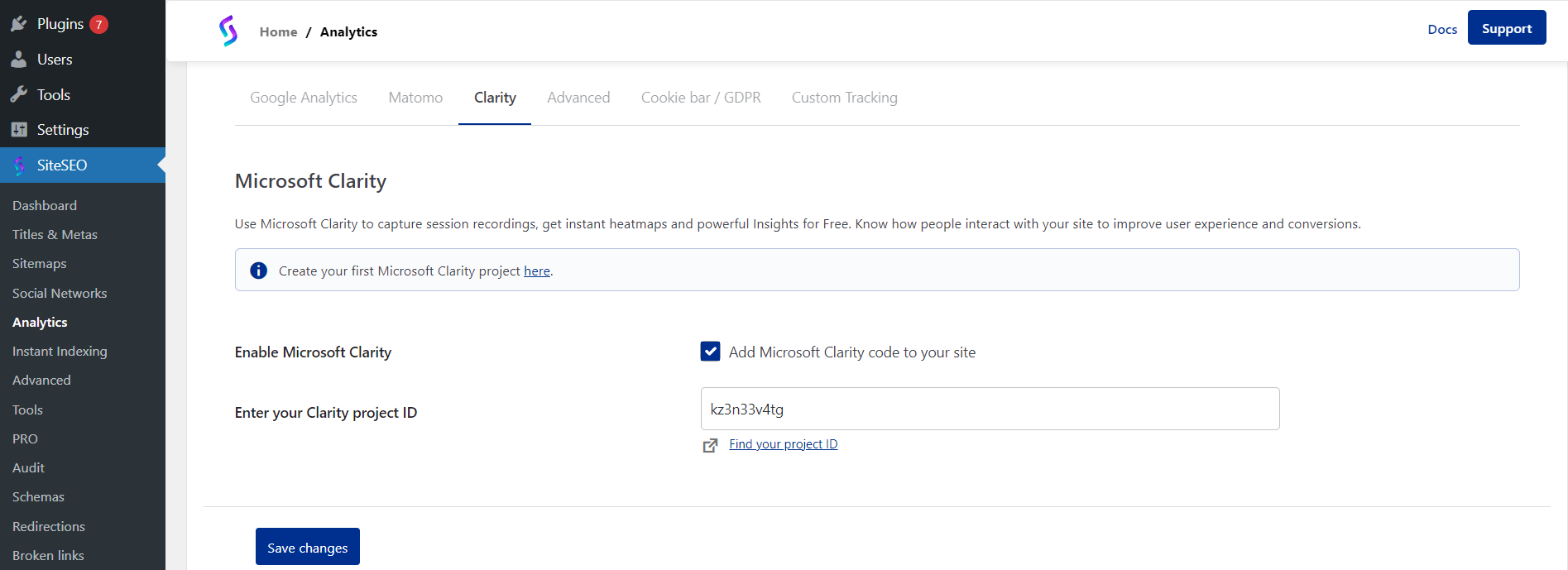Screen dimensions: 1568x570
Task: Open the Redirections submenu item
Action: click(x=49, y=526)
